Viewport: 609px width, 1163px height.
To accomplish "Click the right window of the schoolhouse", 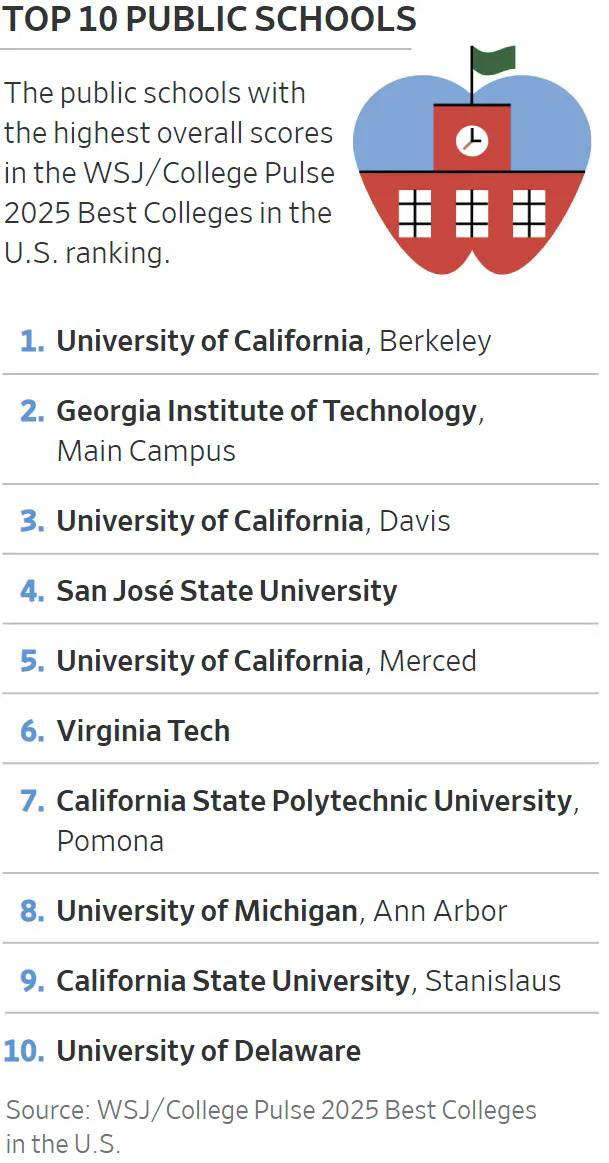I will [528, 212].
